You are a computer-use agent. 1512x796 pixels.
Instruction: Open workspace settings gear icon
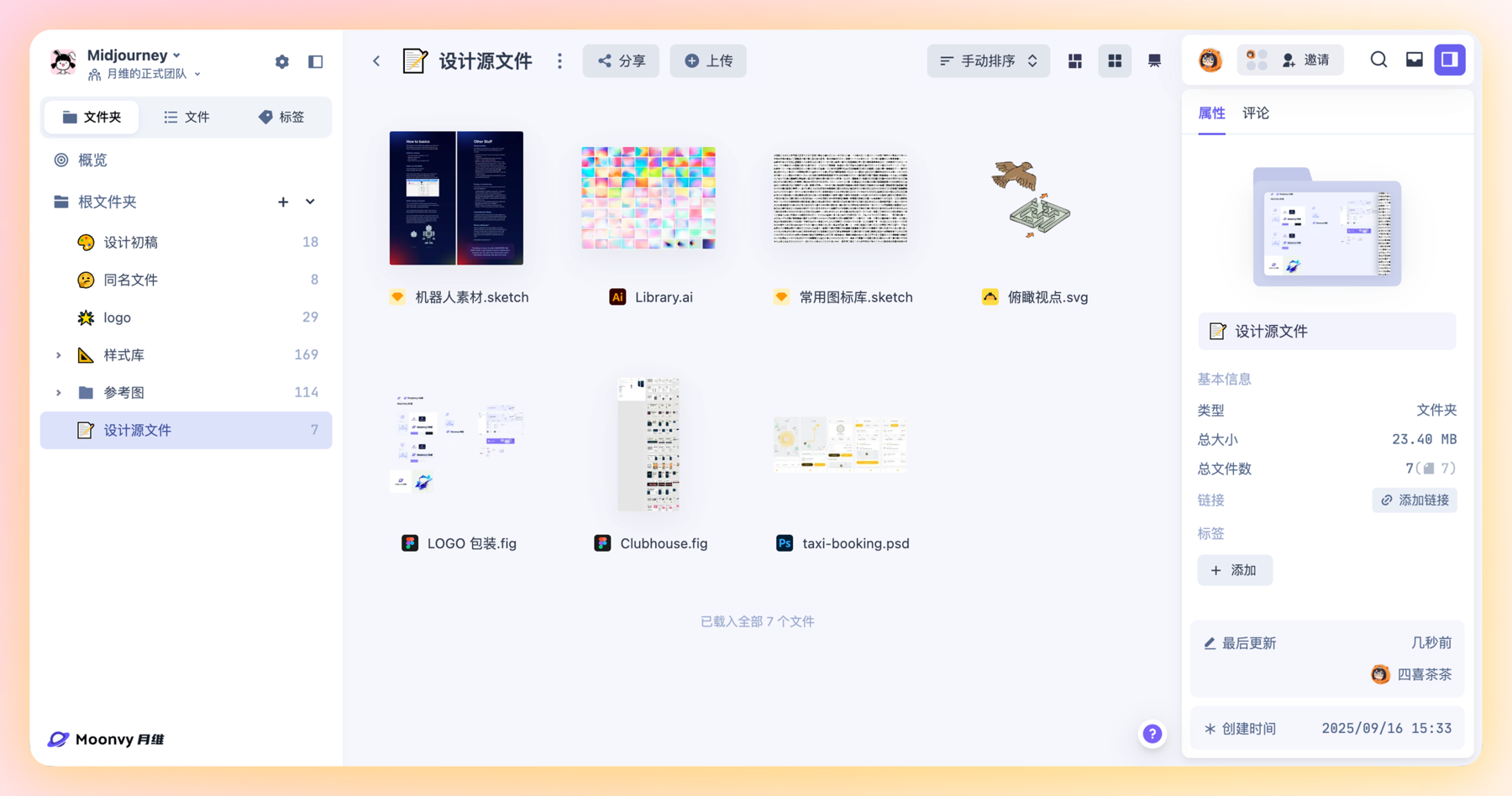[x=281, y=61]
